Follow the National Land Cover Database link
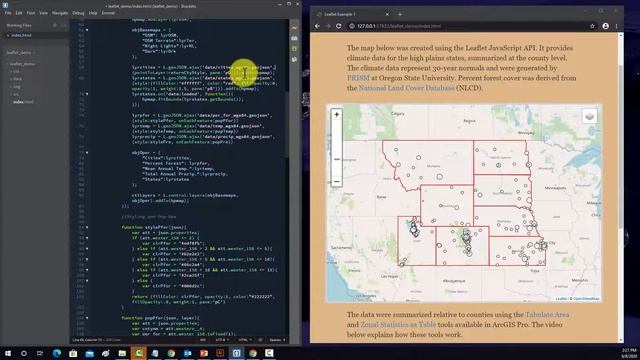640x360 pixels. pos(406,88)
